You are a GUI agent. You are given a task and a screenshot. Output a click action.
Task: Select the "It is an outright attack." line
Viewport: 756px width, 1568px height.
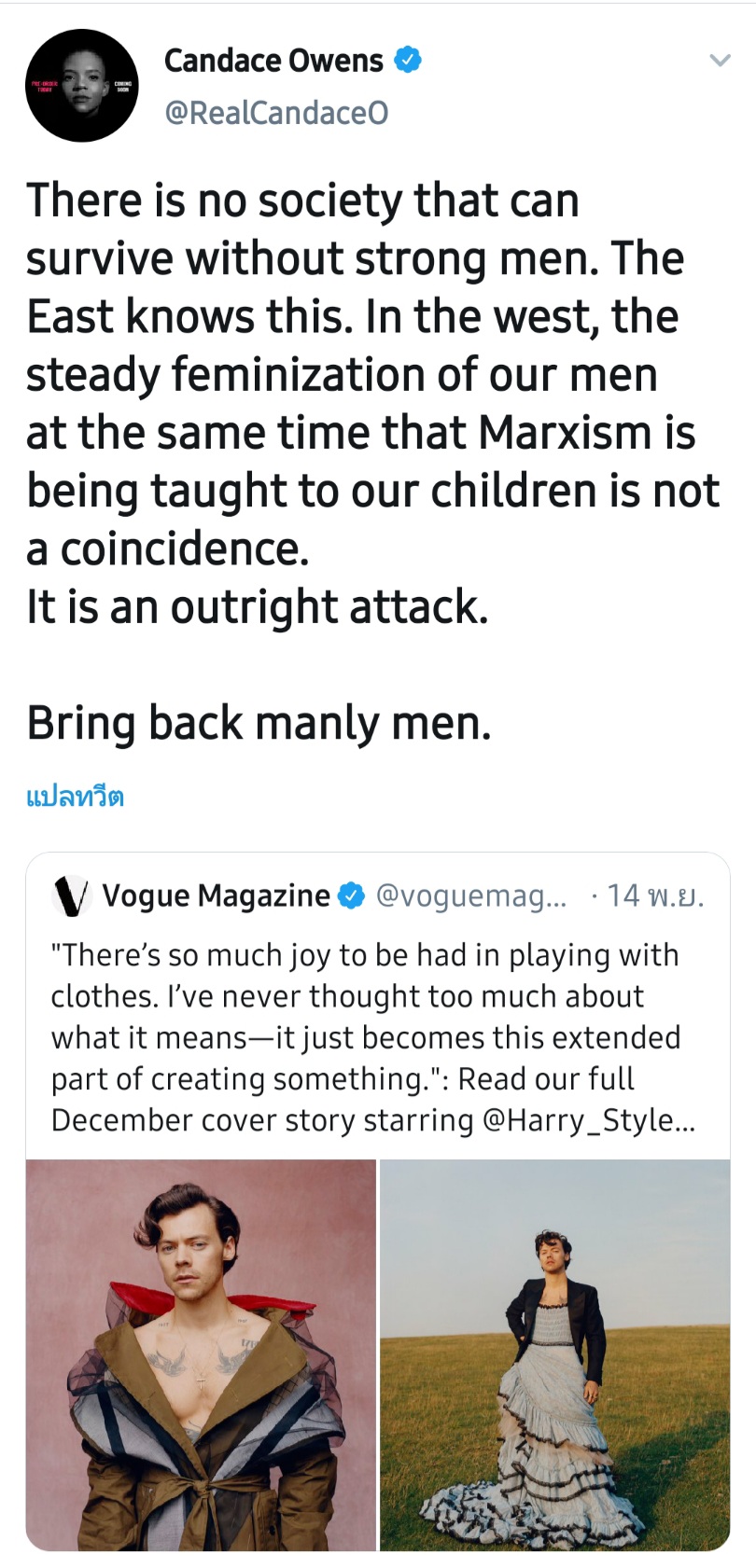coord(257,607)
